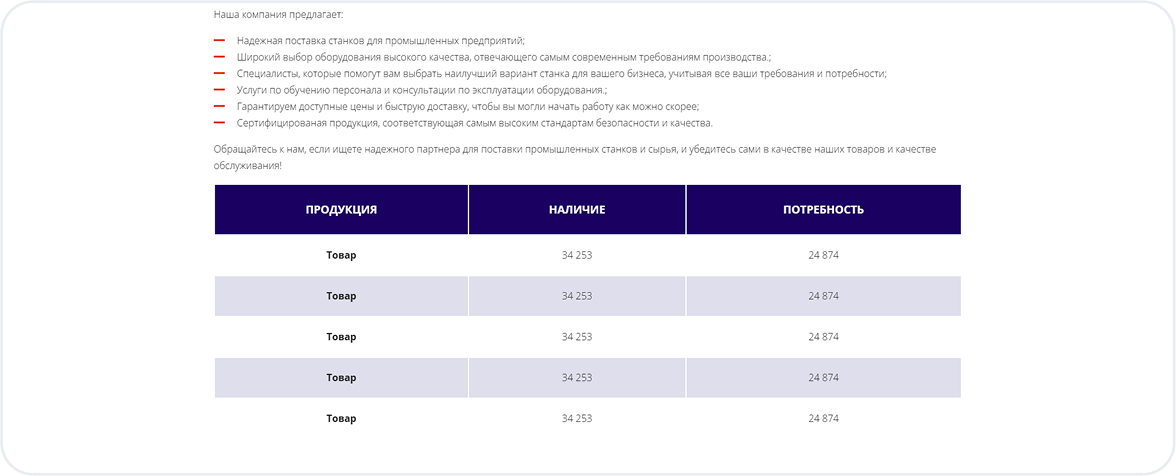Click the 24 874 value in the third table row
1176x476 pixels.
(823, 337)
